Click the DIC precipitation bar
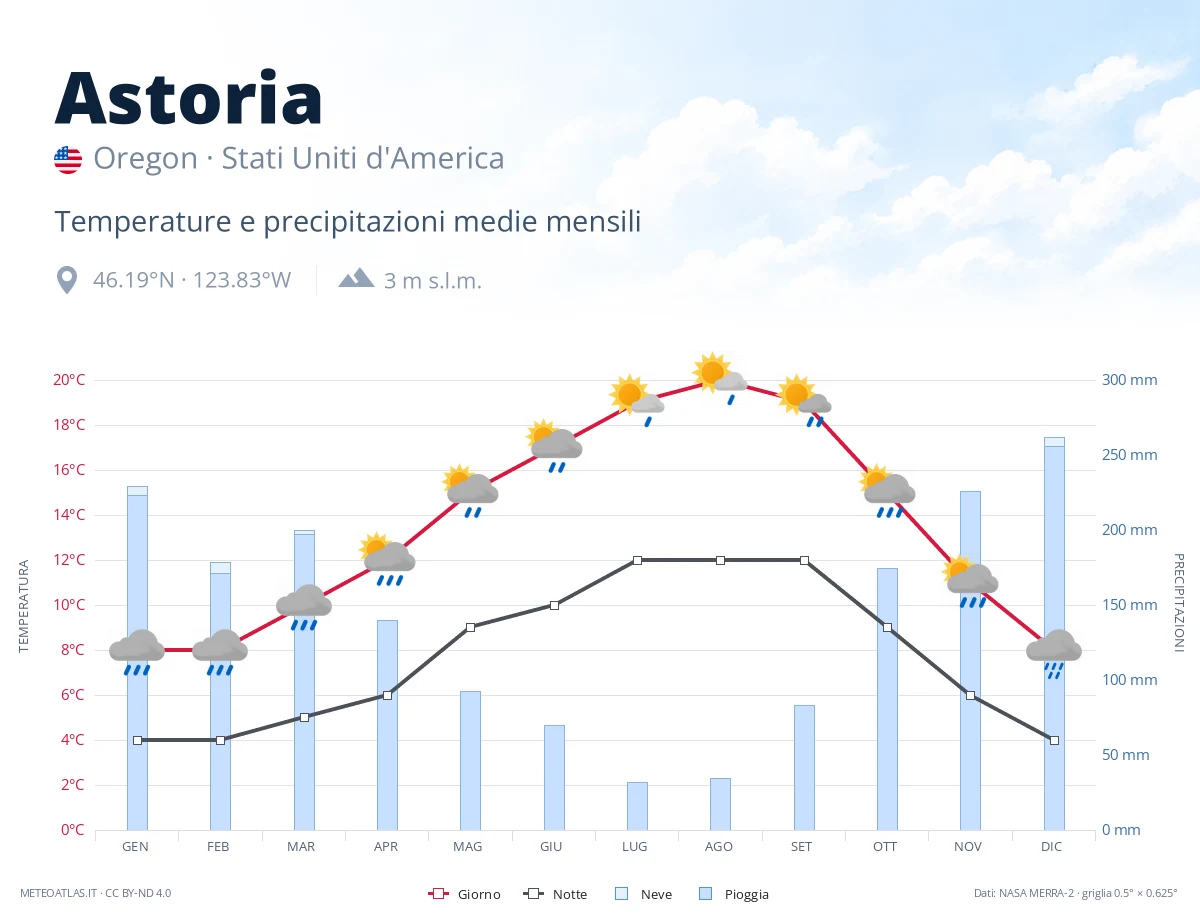This screenshot has height=920, width=1200. tap(1054, 634)
